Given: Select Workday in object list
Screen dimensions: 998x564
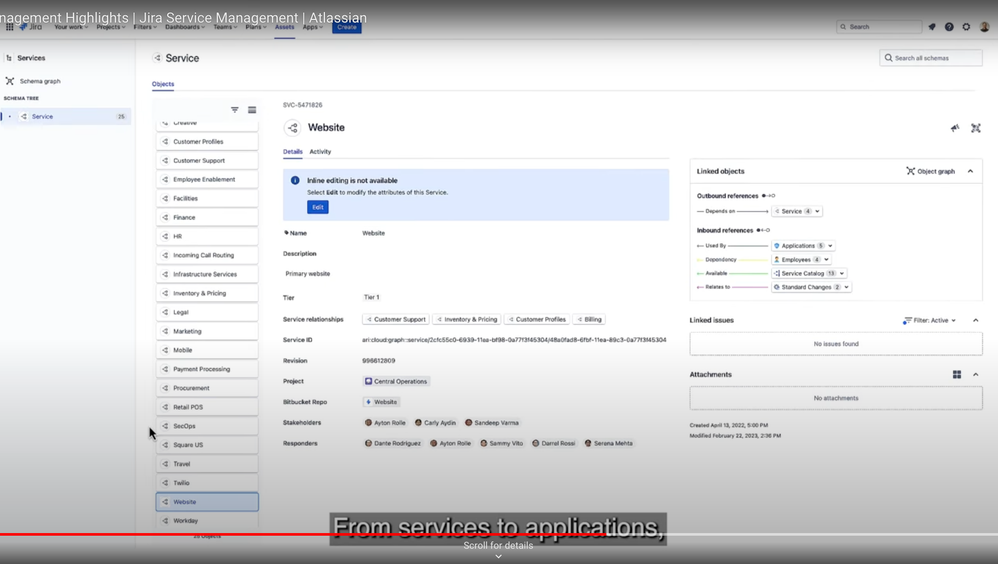Looking at the screenshot, I should tap(207, 521).
